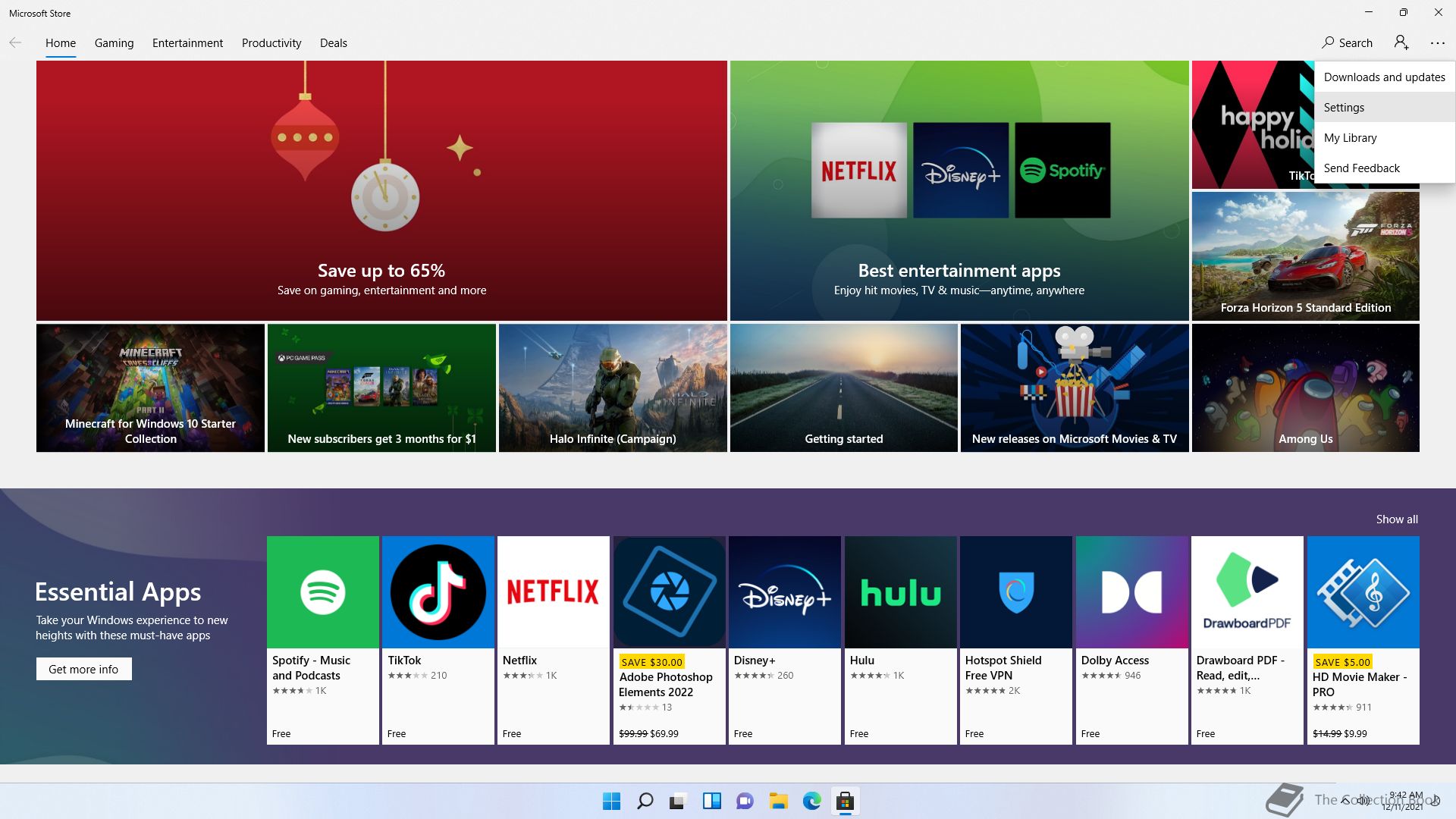This screenshot has width=1456, height=819.
Task: Open the Among Us tile
Action: coord(1305,388)
